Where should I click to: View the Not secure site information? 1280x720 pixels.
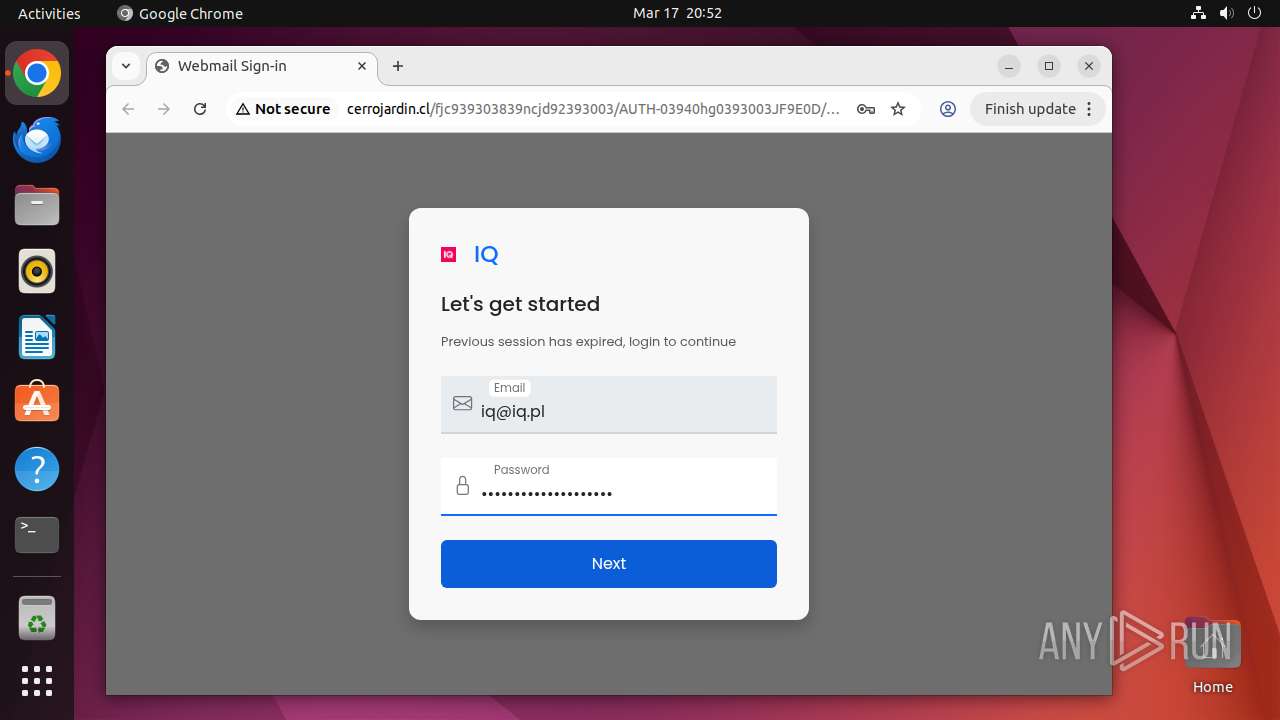(283, 109)
